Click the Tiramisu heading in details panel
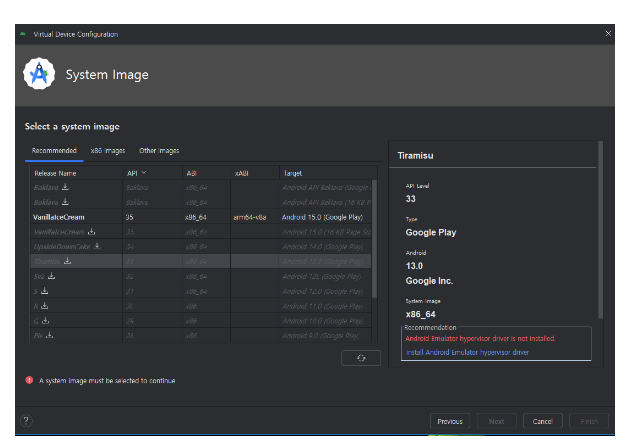Viewport: 632px width, 444px height. click(415, 156)
